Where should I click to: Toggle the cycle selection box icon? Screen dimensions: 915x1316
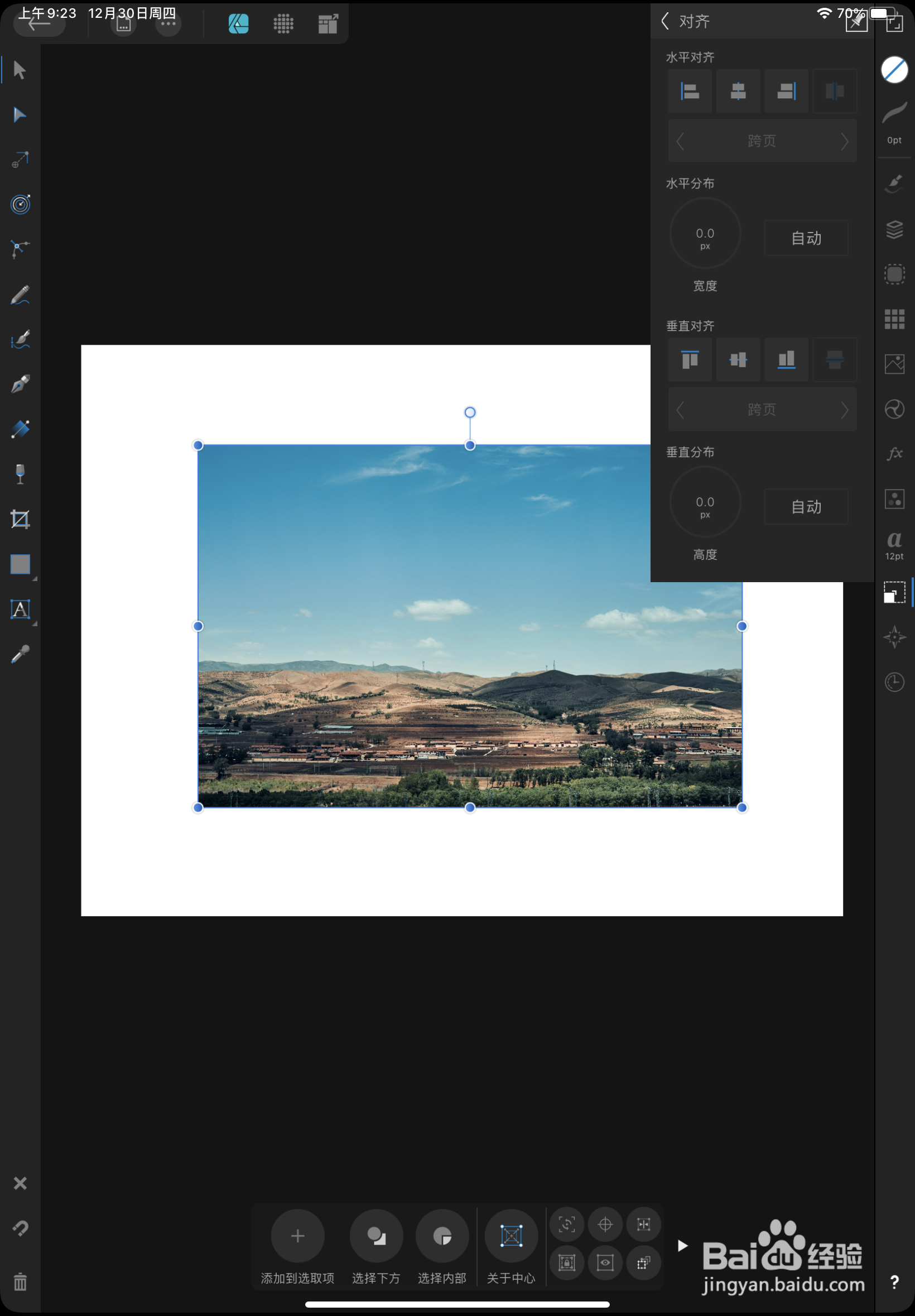[567, 1225]
